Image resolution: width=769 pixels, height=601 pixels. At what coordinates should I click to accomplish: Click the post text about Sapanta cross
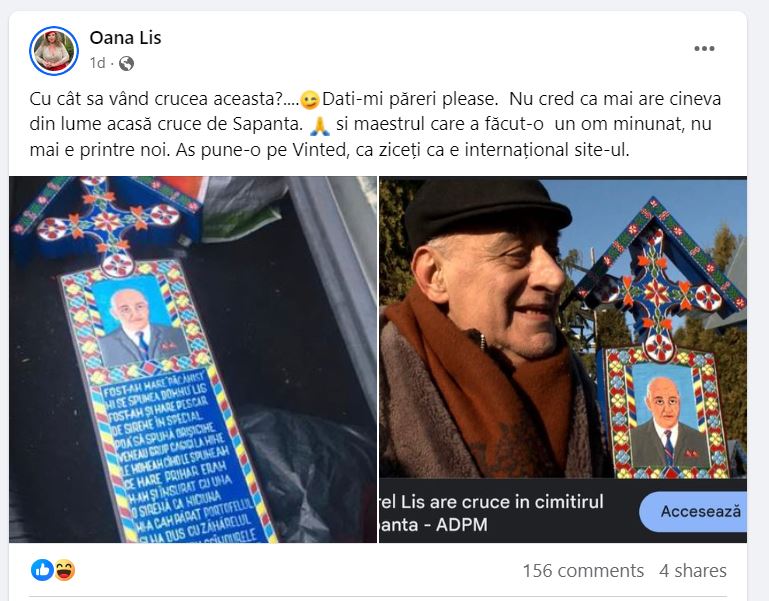(375, 124)
